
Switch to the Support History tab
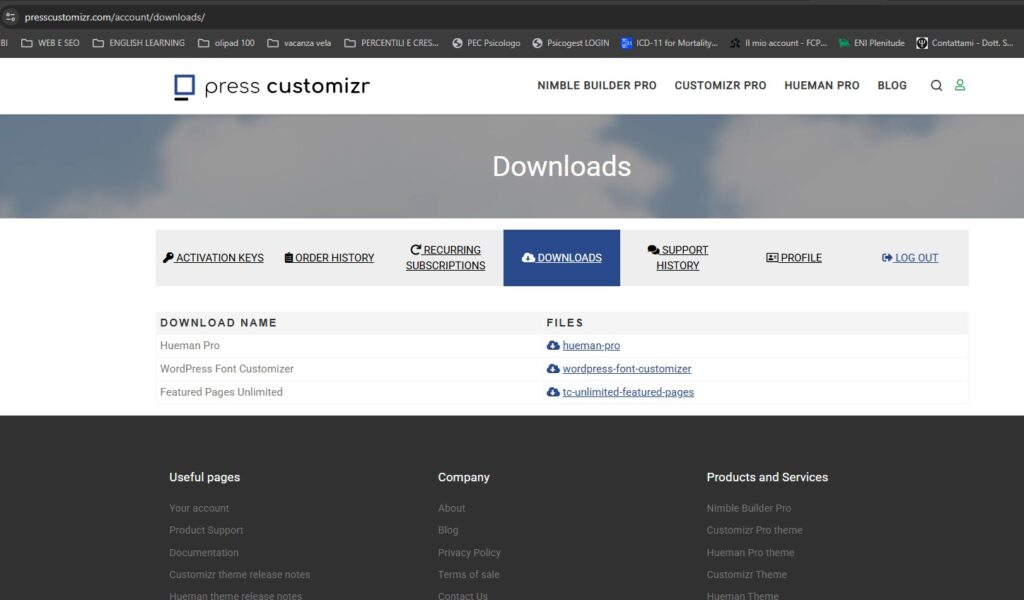click(x=678, y=258)
